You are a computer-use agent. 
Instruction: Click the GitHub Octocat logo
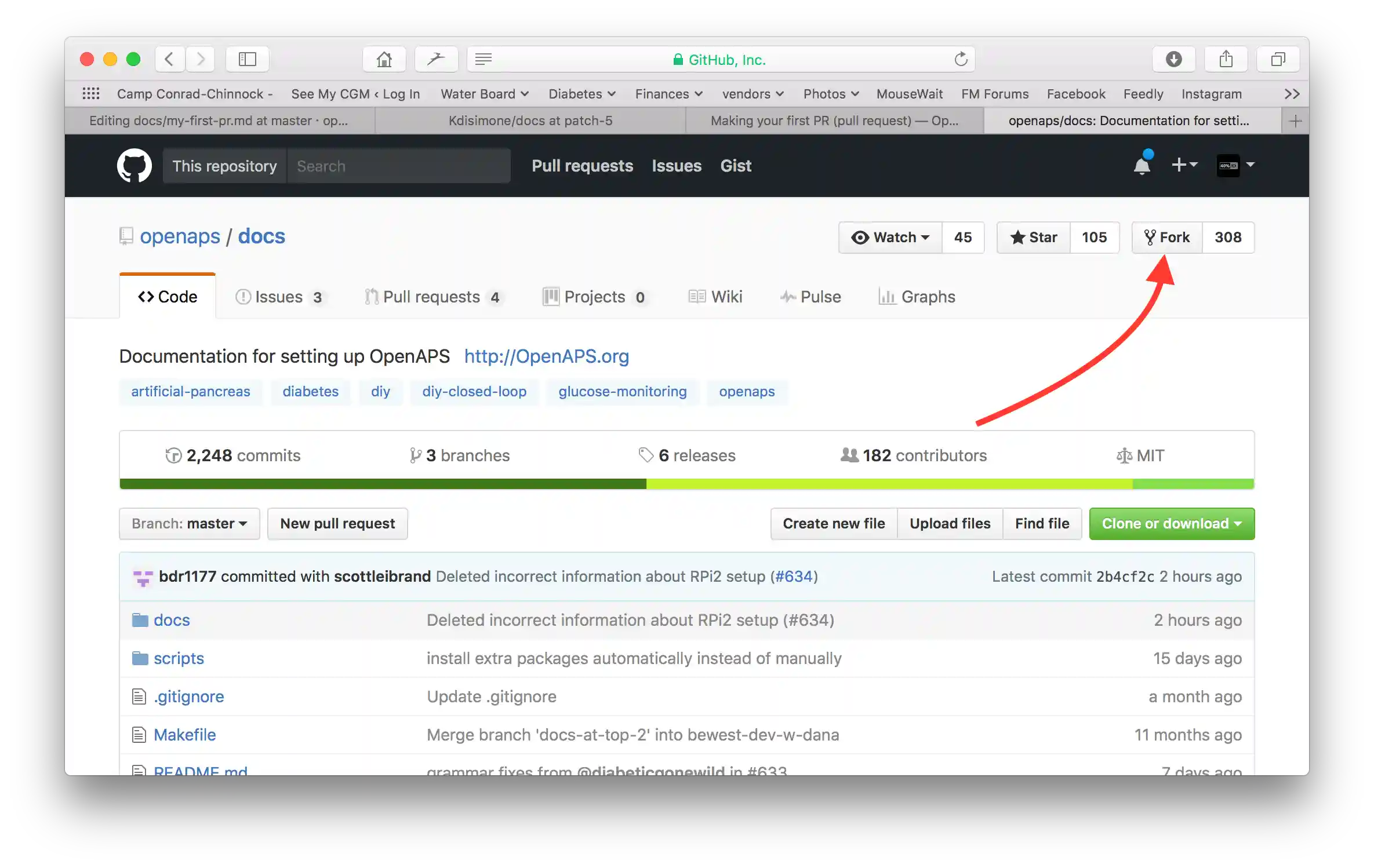[134, 166]
